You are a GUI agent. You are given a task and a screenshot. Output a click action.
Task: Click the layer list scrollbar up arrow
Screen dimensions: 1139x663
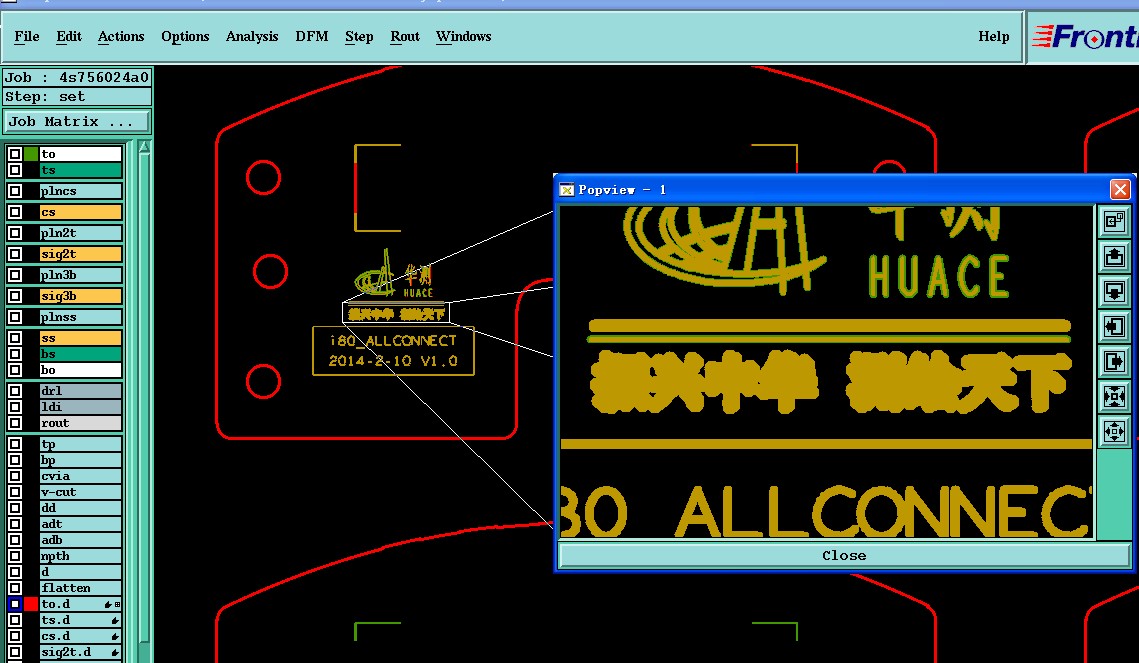144,147
